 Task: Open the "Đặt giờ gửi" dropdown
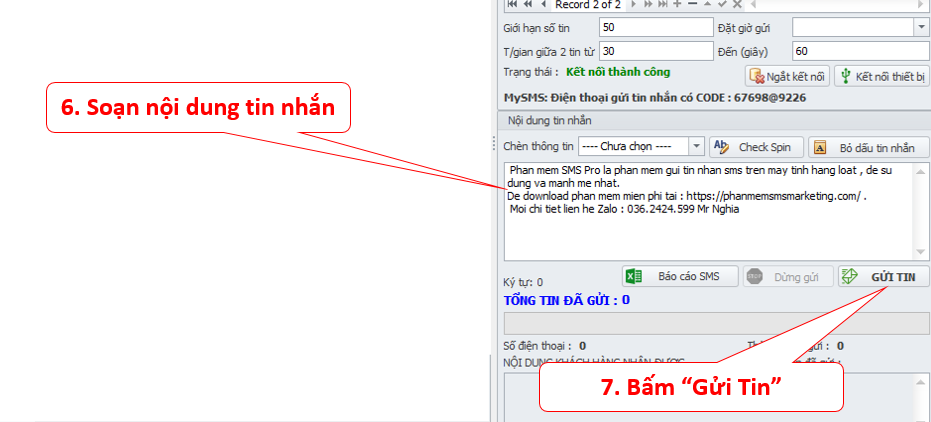(x=920, y=27)
